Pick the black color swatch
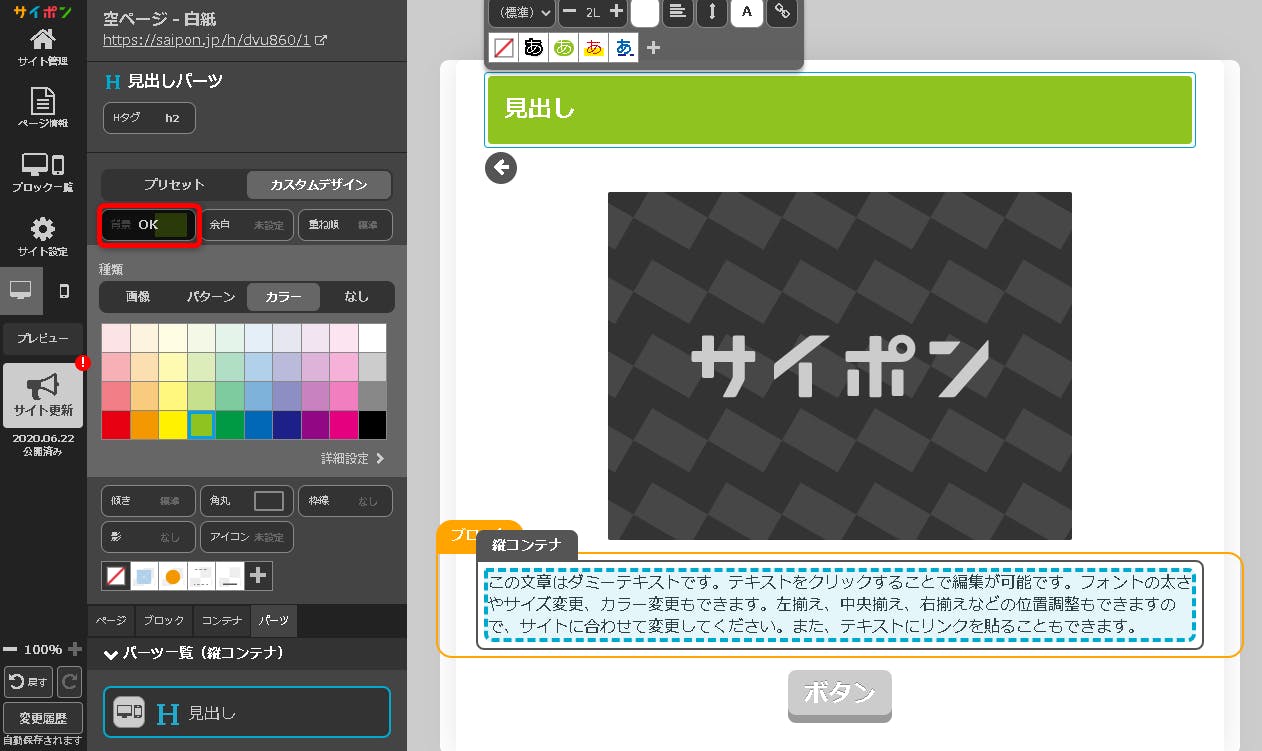The height and width of the screenshot is (751, 1262). [x=372, y=425]
